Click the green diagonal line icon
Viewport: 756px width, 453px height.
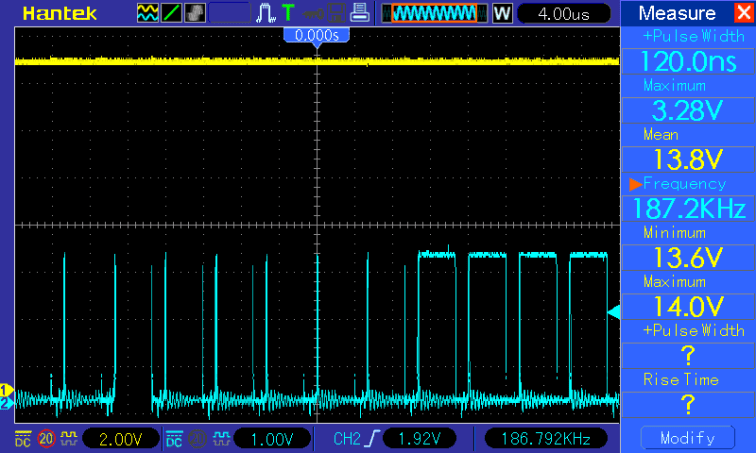point(171,13)
